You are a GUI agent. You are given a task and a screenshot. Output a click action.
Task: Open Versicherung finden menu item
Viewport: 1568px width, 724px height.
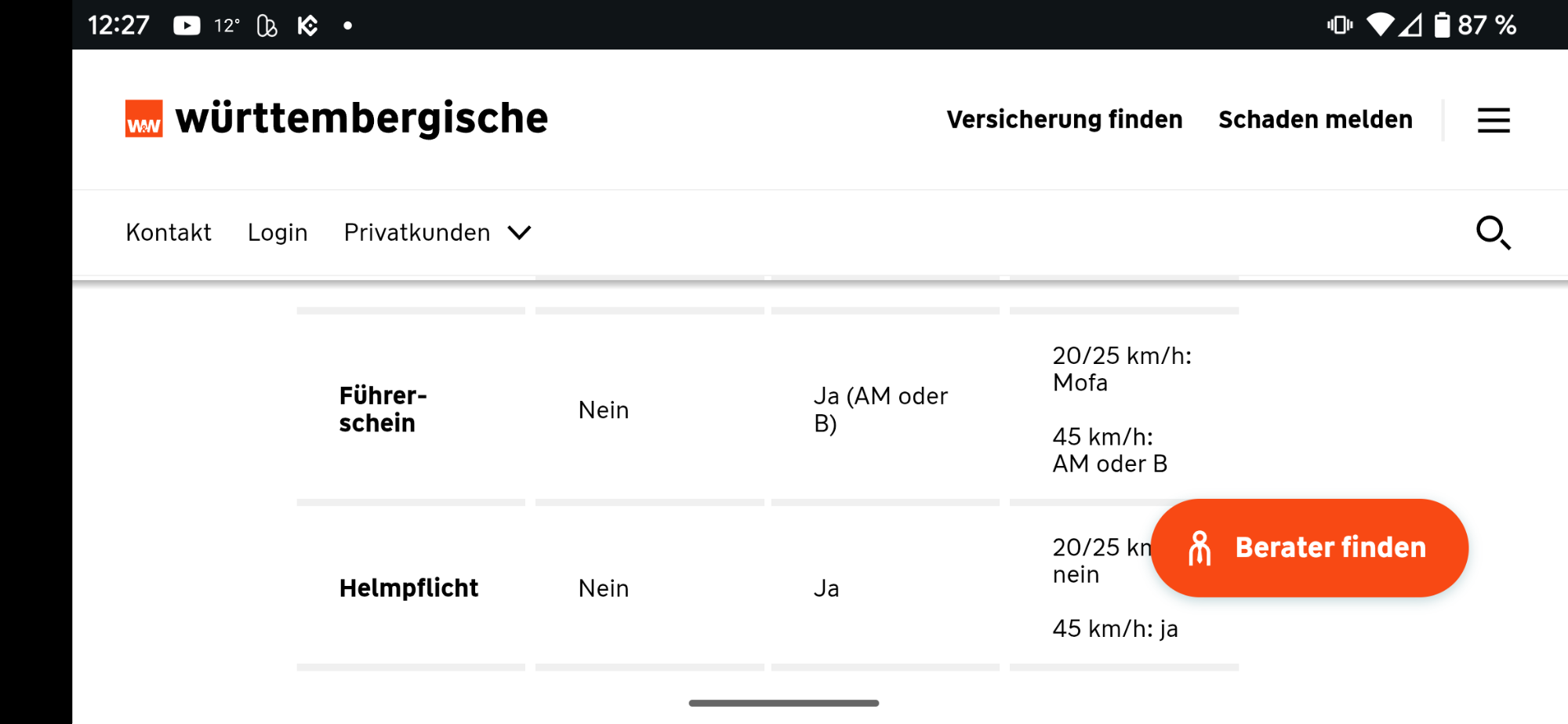[1064, 119]
